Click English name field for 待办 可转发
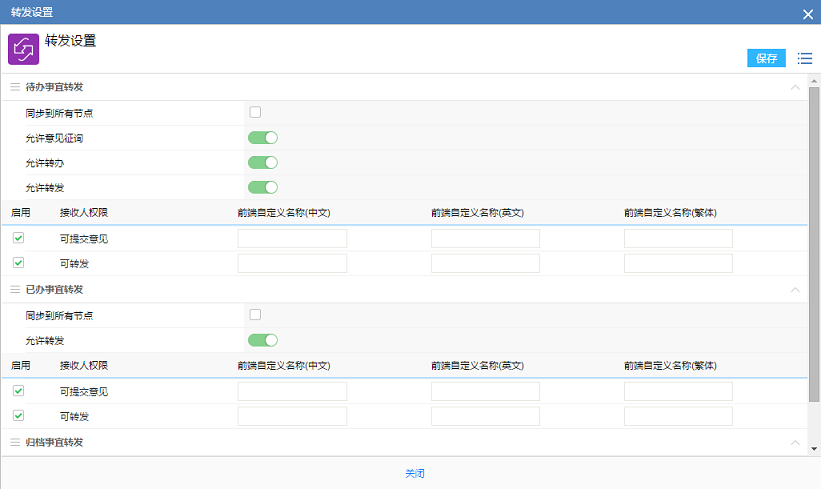This screenshot has width=821, height=489. tap(485, 263)
